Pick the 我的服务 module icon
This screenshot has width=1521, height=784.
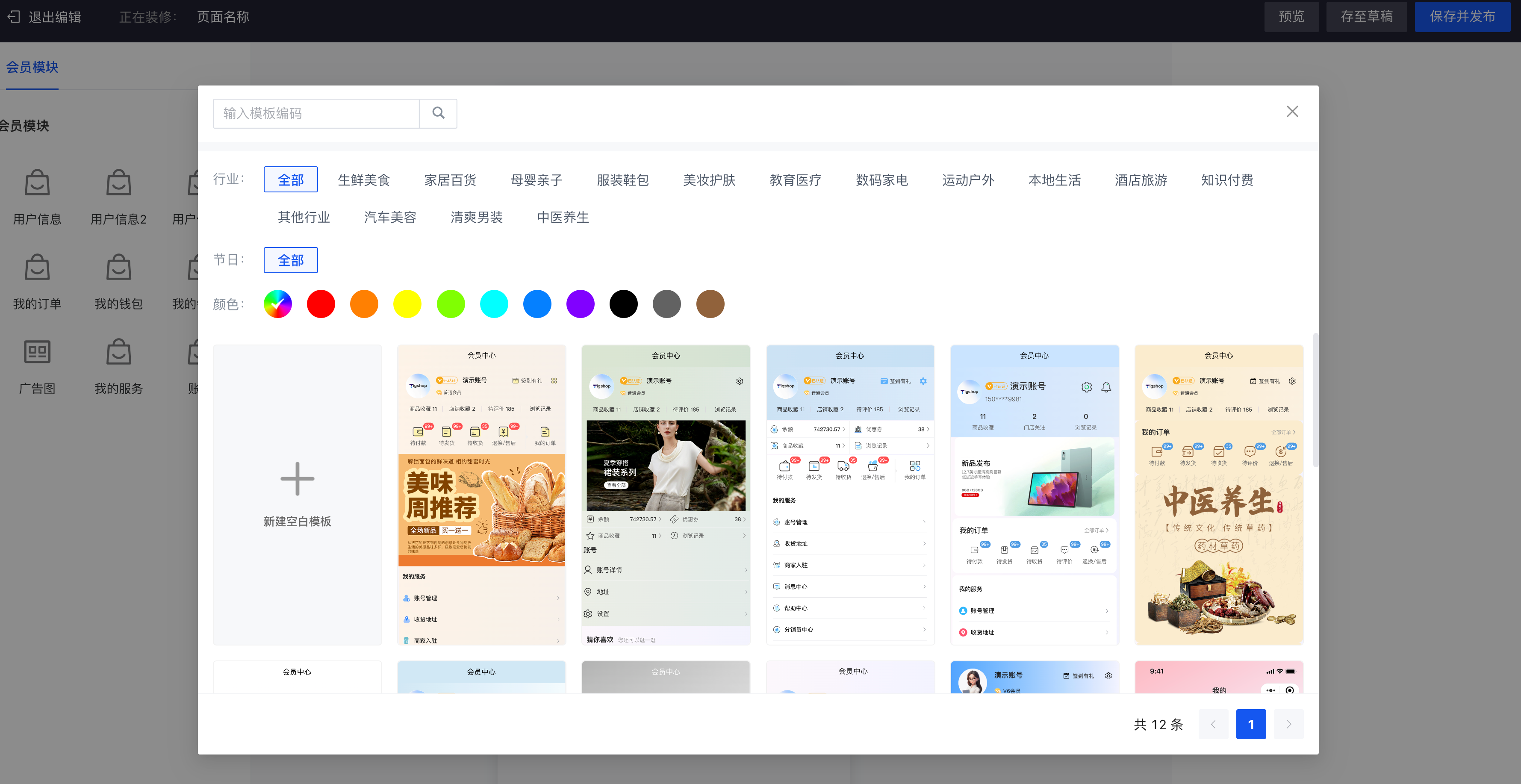(x=119, y=352)
